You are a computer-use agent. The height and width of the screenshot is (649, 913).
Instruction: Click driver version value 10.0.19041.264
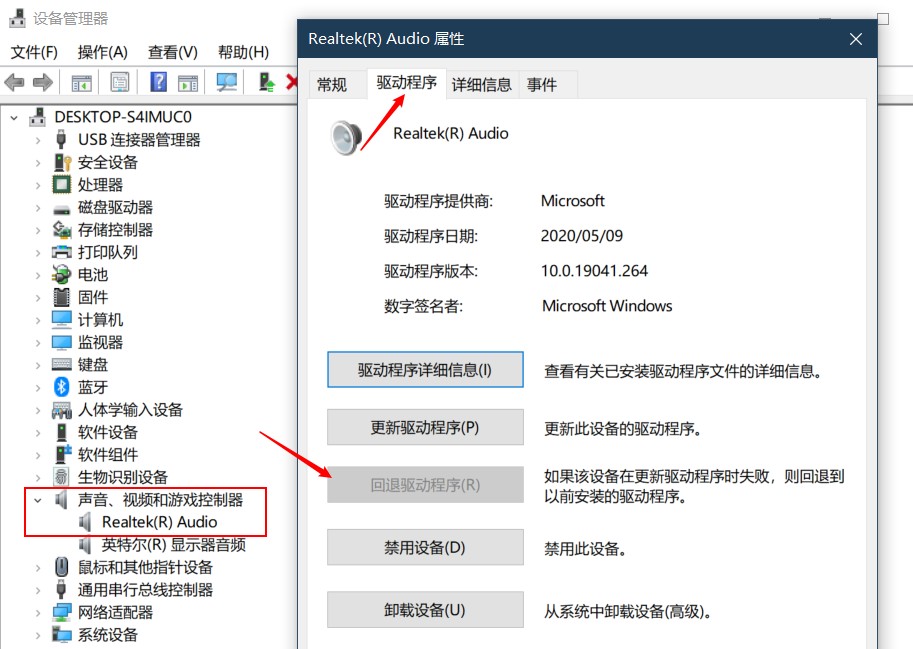coord(594,271)
